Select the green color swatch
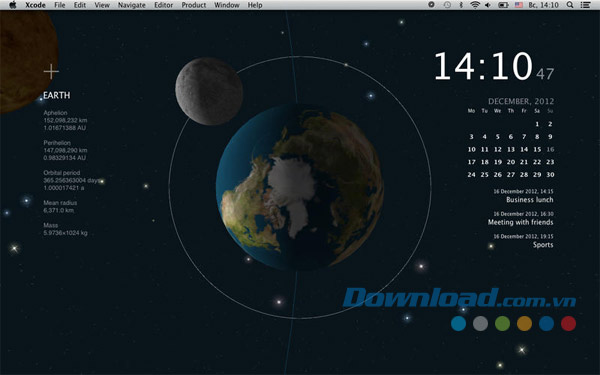This screenshot has height=375, width=600. (x=502, y=323)
